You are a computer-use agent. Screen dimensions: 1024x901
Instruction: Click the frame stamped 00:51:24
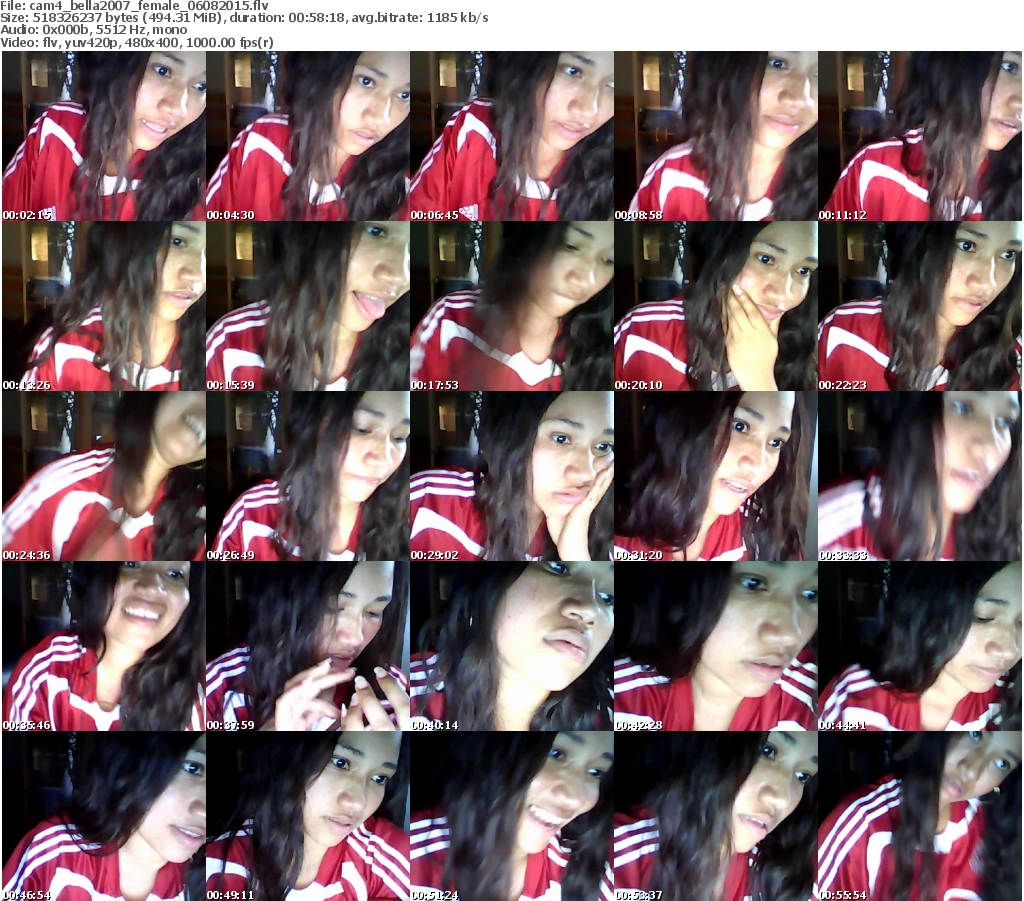(512, 816)
